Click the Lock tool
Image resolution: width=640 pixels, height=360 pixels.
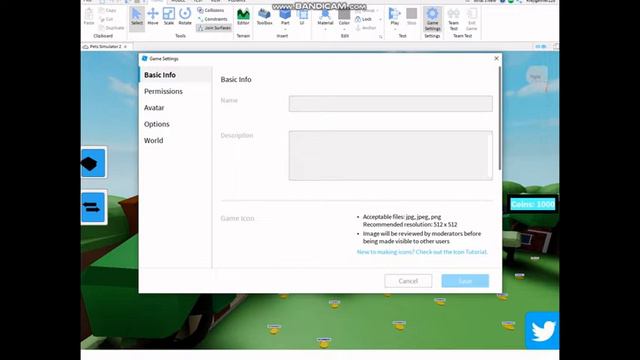click(x=363, y=19)
